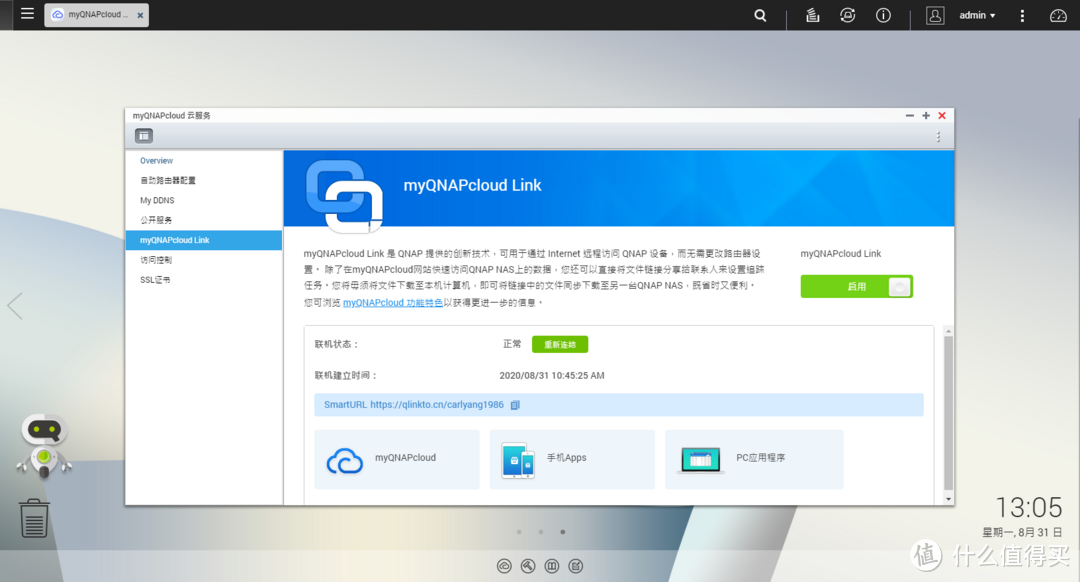
Task: Open the window's vertical dots menu
Action: (938, 137)
